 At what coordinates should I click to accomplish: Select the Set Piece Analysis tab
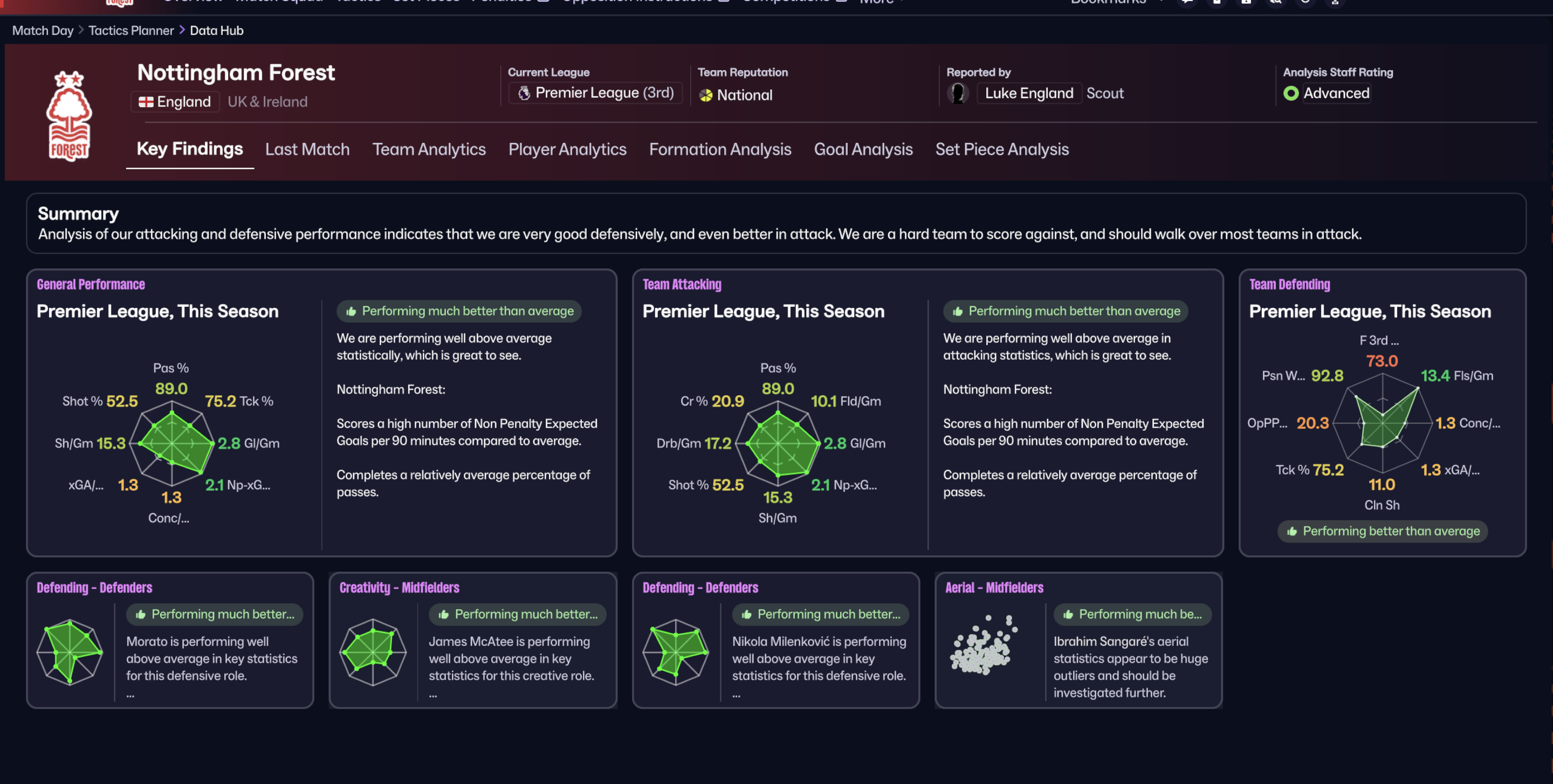point(1001,149)
